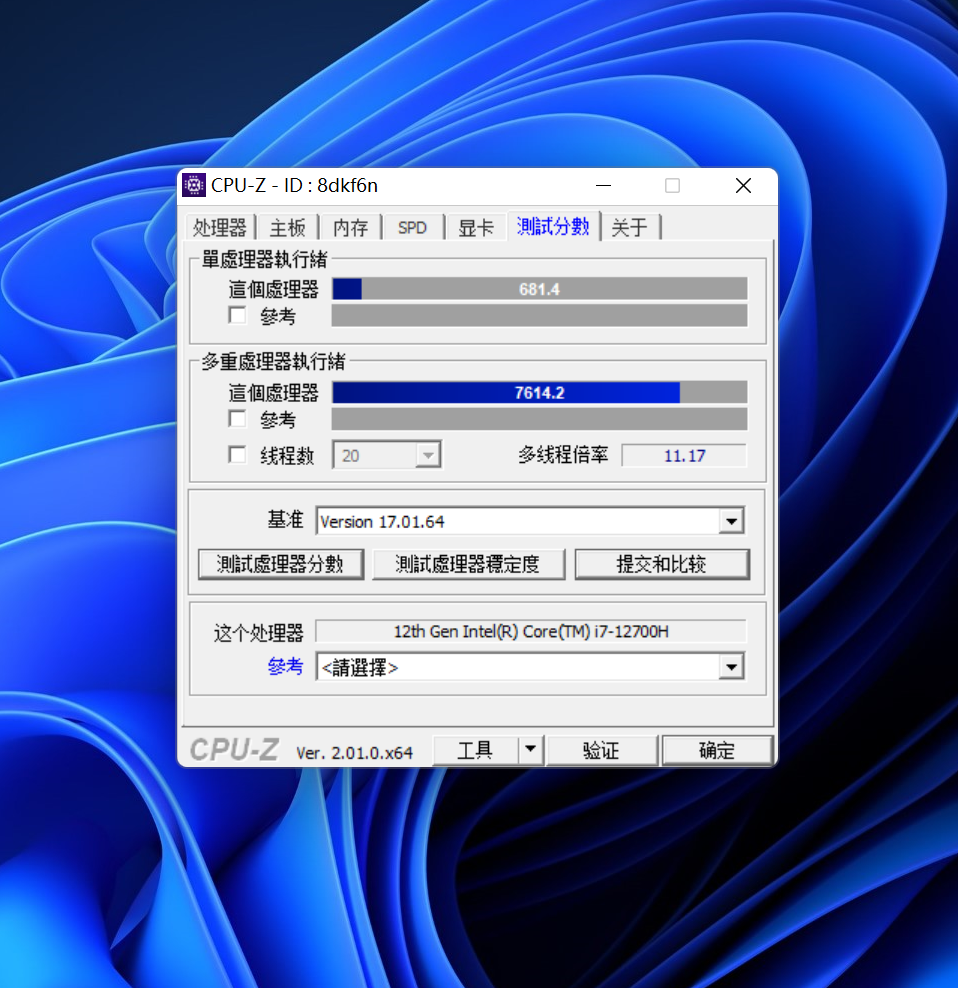
Task: Enable multi-thread 參考 checkbox
Action: [238, 418]
